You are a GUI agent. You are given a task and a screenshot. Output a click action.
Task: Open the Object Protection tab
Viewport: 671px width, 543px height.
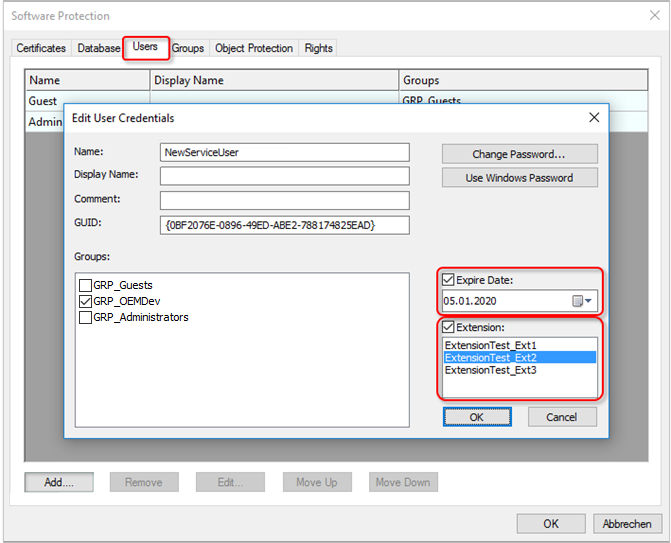[x=254, y=48]
